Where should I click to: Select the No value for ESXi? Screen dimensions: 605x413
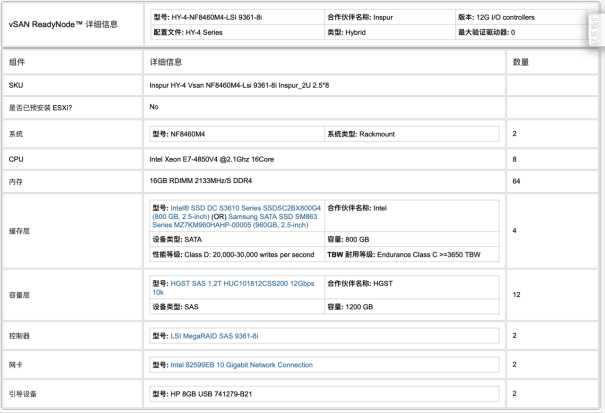coord(154,107)
